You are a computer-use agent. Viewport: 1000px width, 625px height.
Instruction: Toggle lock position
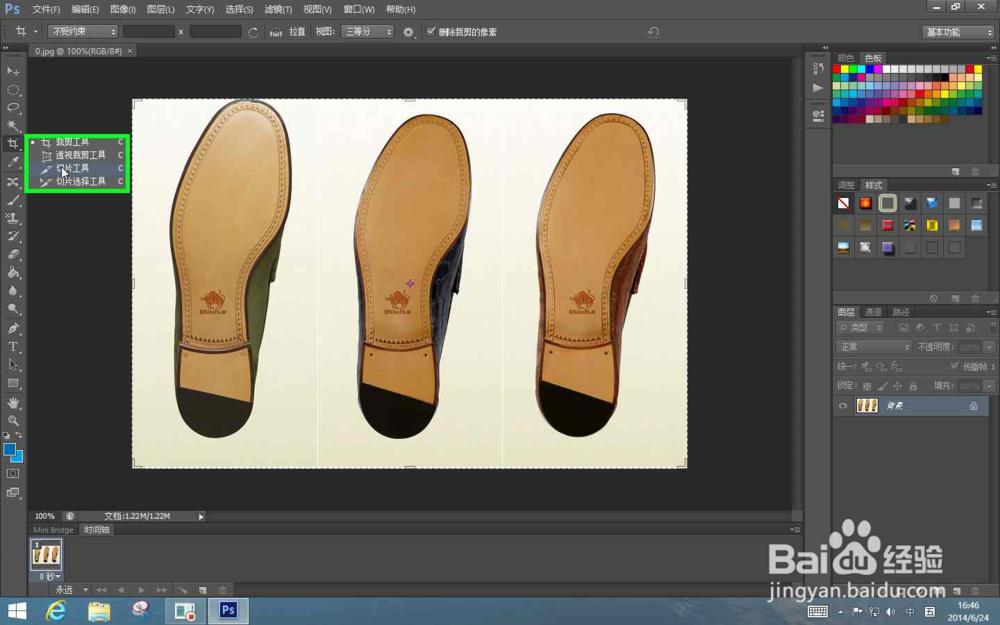(897, 386)
